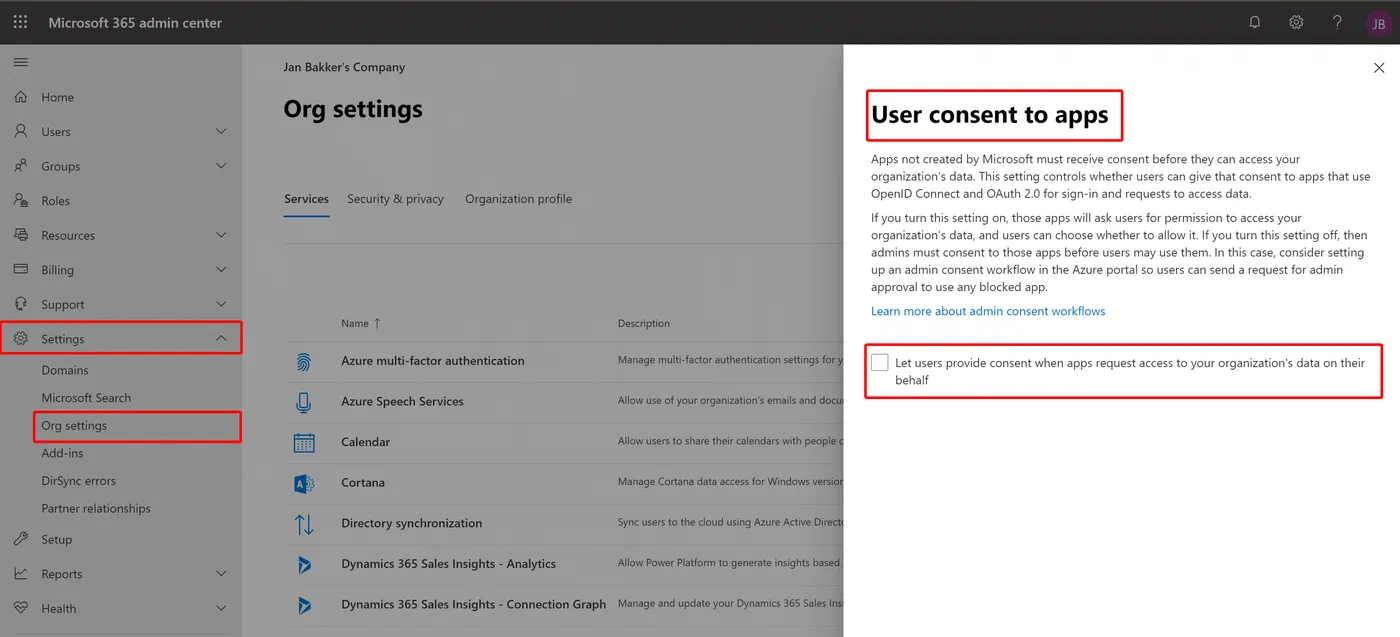Image resolution: width=1400 pixels, height=637 pixels.
Task: Open Add-ins under Settings
Action: pos(62,453)
